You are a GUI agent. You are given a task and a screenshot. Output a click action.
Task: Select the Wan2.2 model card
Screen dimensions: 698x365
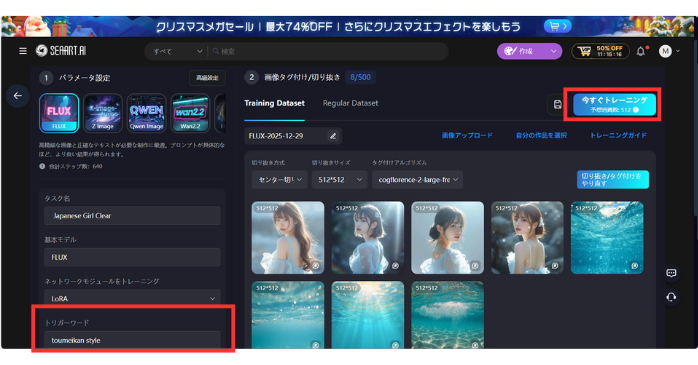190,113
